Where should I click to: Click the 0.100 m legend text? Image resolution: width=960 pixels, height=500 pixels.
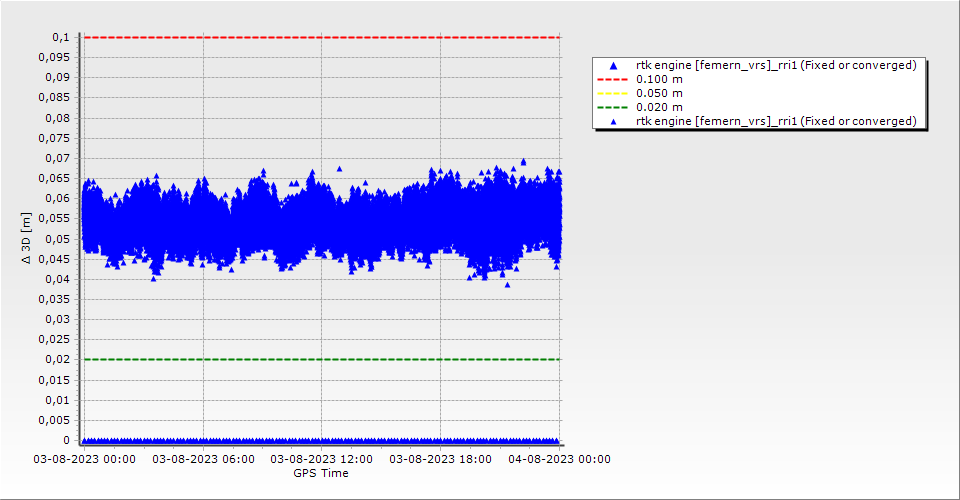pyautogui.click(x=659, y=79)
